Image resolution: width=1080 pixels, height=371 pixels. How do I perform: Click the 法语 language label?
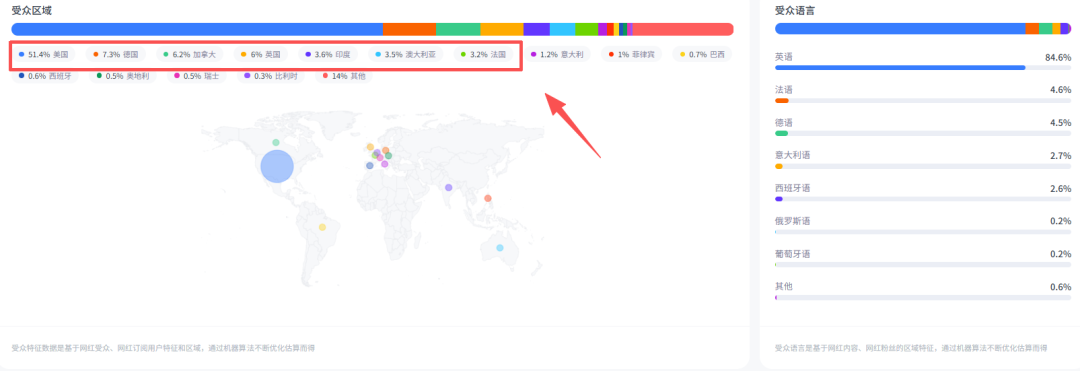click(x=784, y=89)
